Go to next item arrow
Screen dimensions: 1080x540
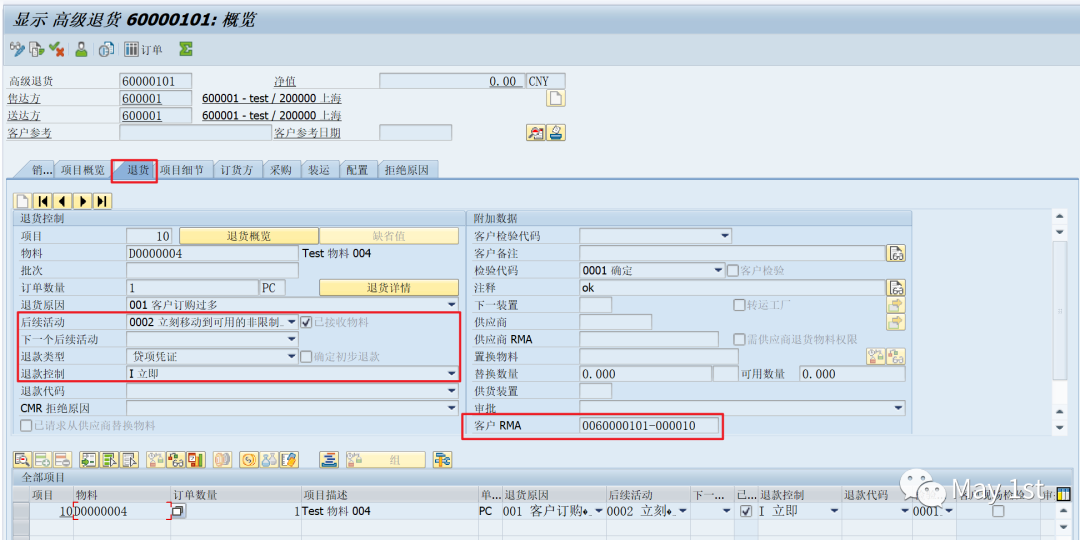(x=83, y=201)
